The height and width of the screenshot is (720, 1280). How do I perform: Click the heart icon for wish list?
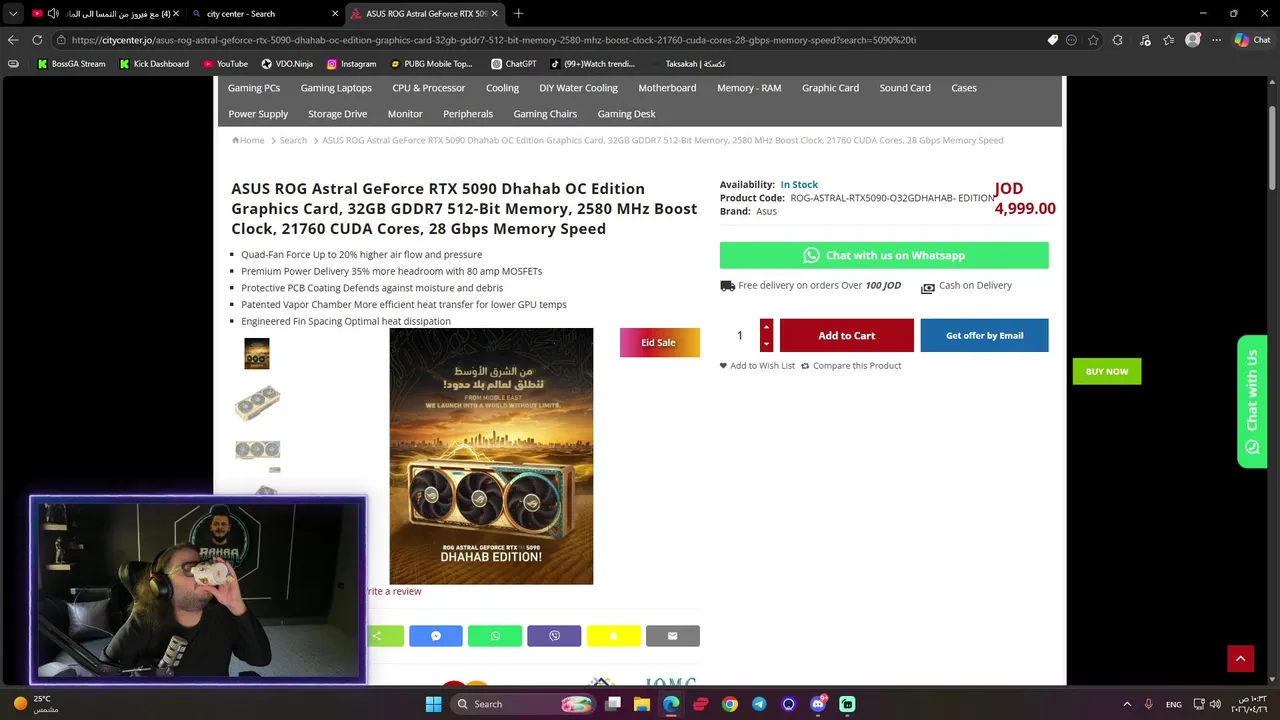click(723, 365)
